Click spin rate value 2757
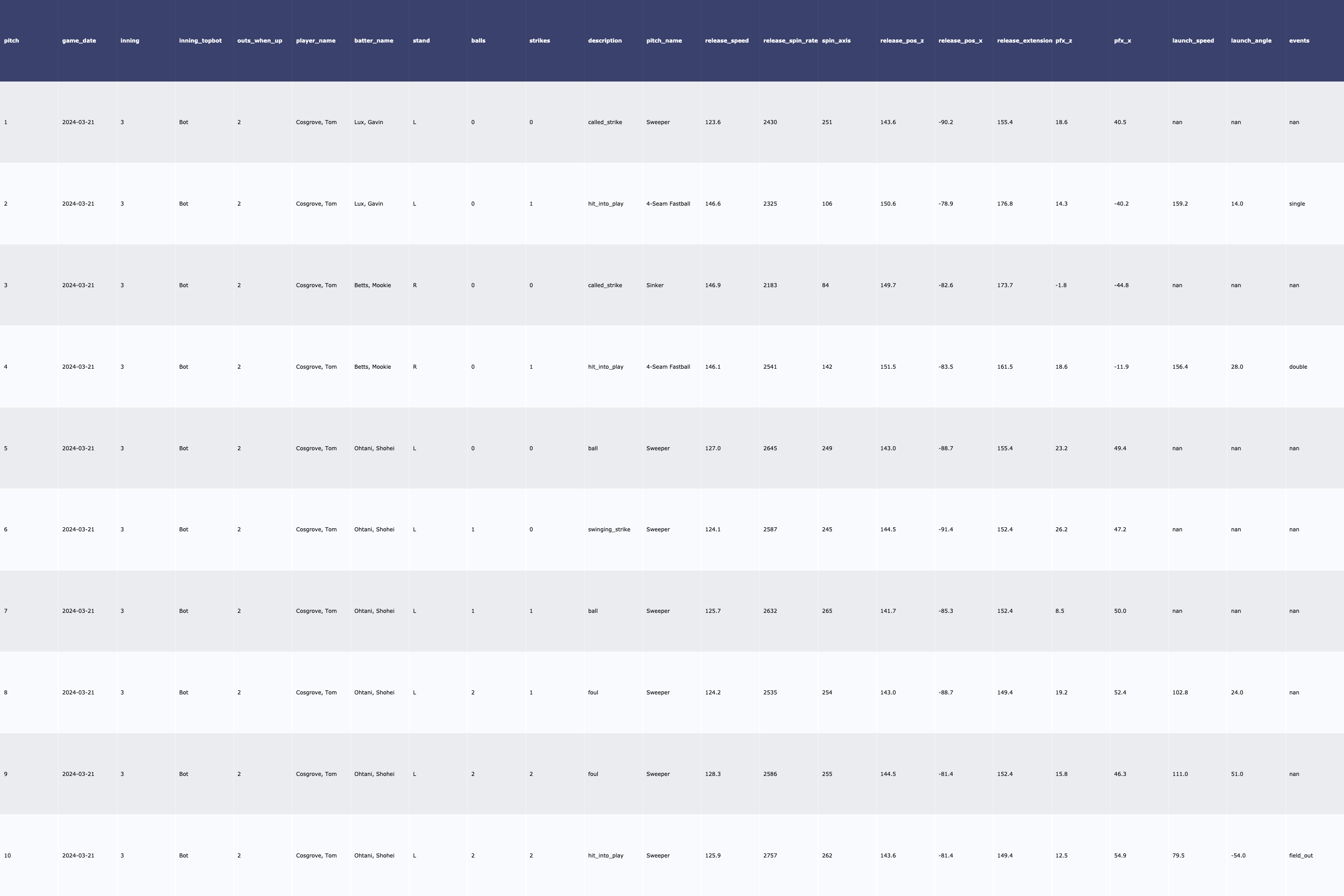 [770, 855]
